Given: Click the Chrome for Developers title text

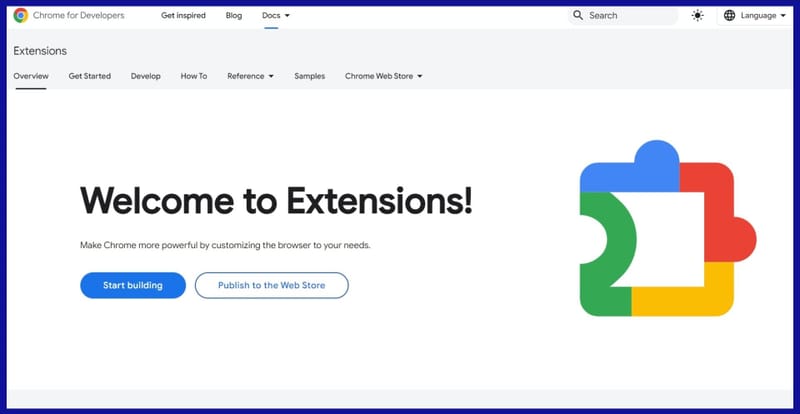Looking at the screenshot, I should pyautogui.click(x=80, y=16).
